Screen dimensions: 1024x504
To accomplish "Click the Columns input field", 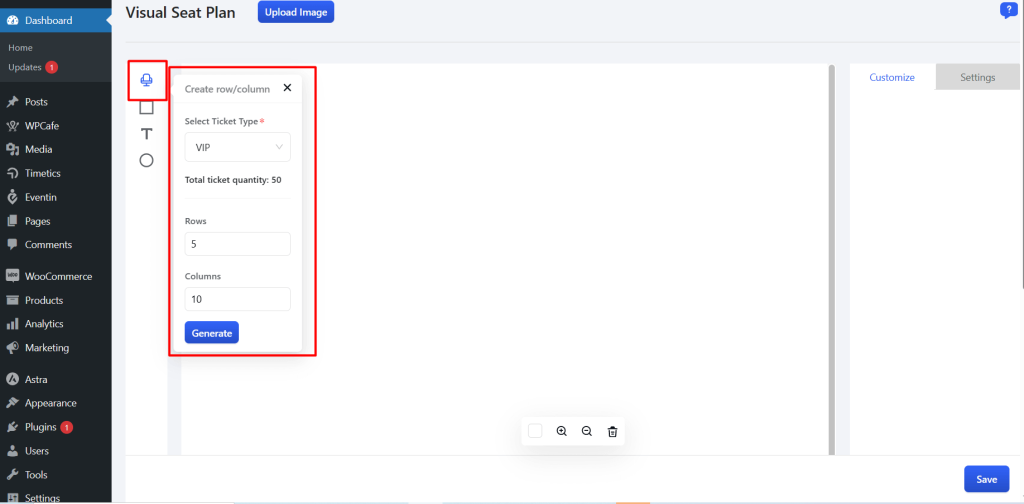I will click(x=238, y=299).
